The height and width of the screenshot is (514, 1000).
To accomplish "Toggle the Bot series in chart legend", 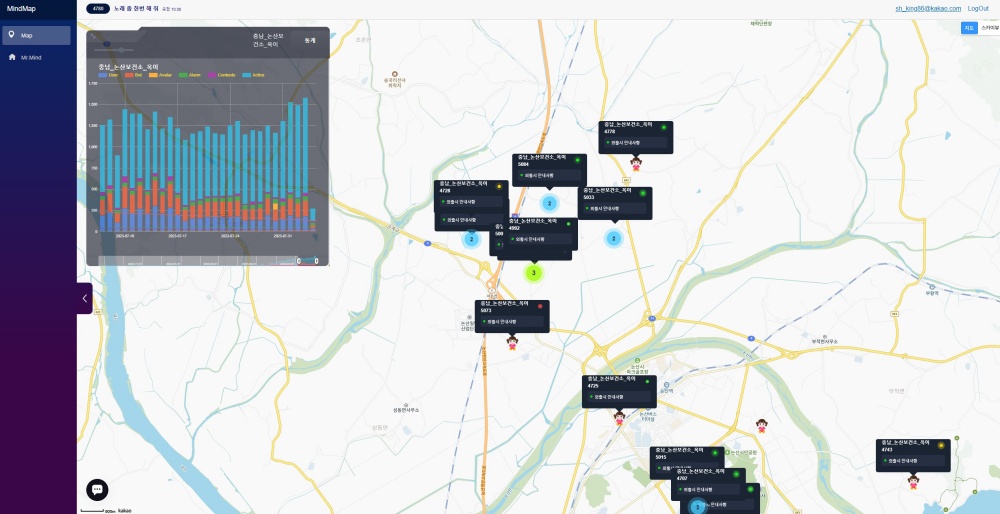I will click(133, 75).
